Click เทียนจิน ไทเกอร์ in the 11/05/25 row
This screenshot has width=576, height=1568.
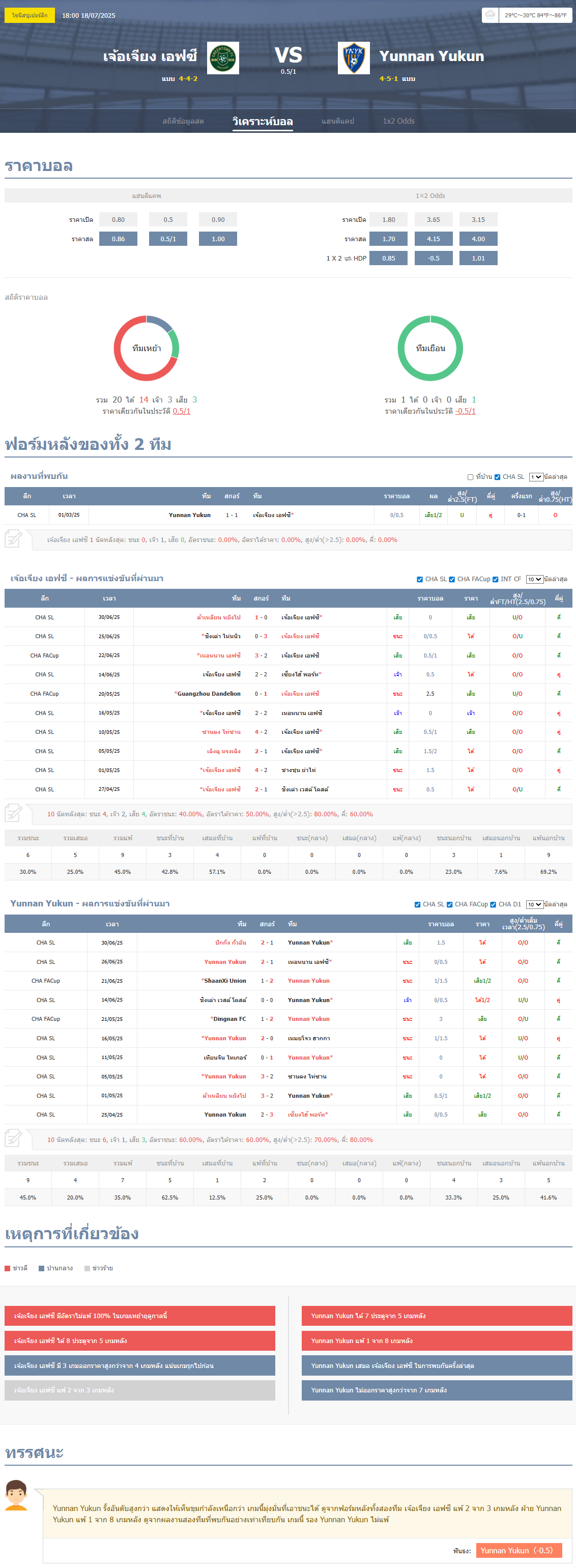pos(225,1058)
